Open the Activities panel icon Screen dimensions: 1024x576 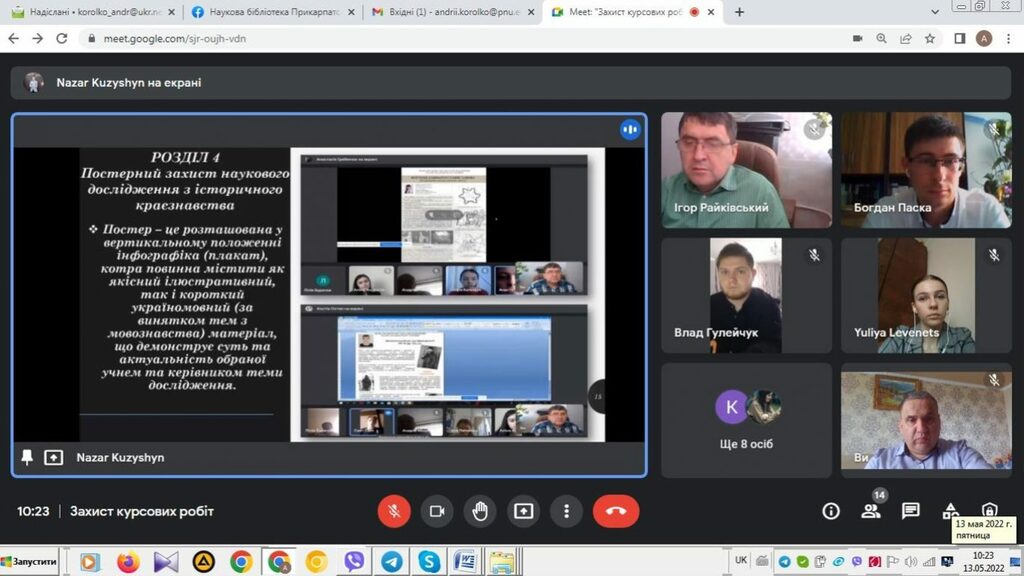950,511
